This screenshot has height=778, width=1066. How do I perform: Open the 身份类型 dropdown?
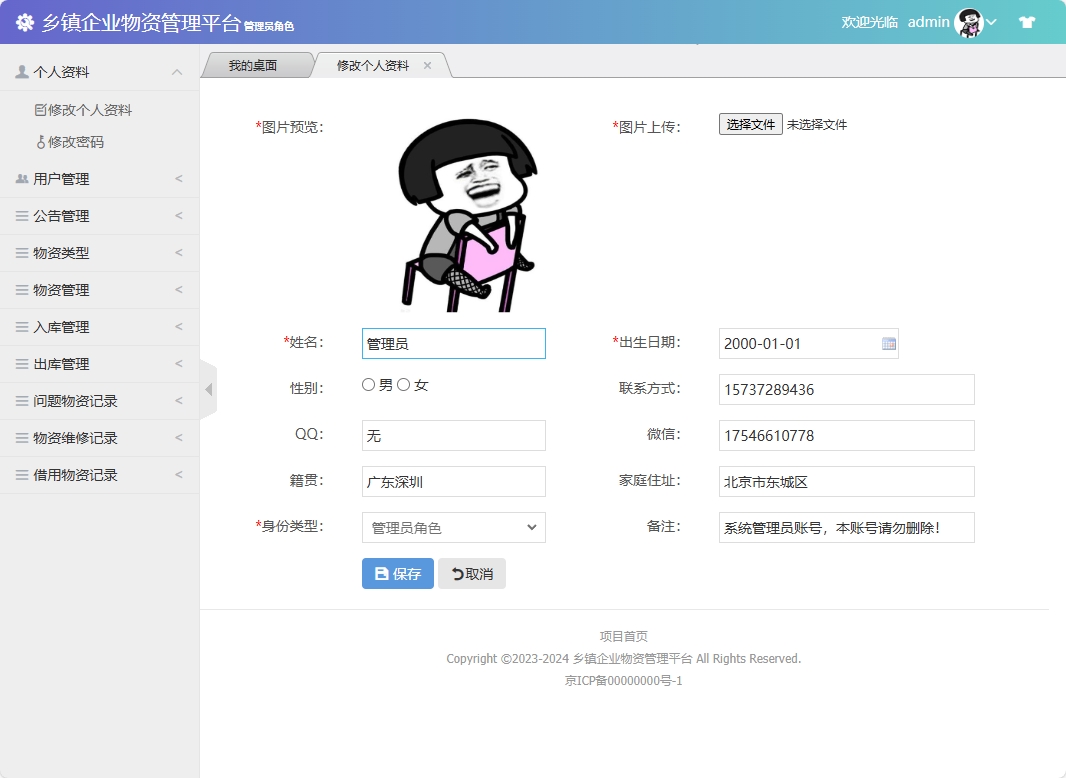[453, 527]
